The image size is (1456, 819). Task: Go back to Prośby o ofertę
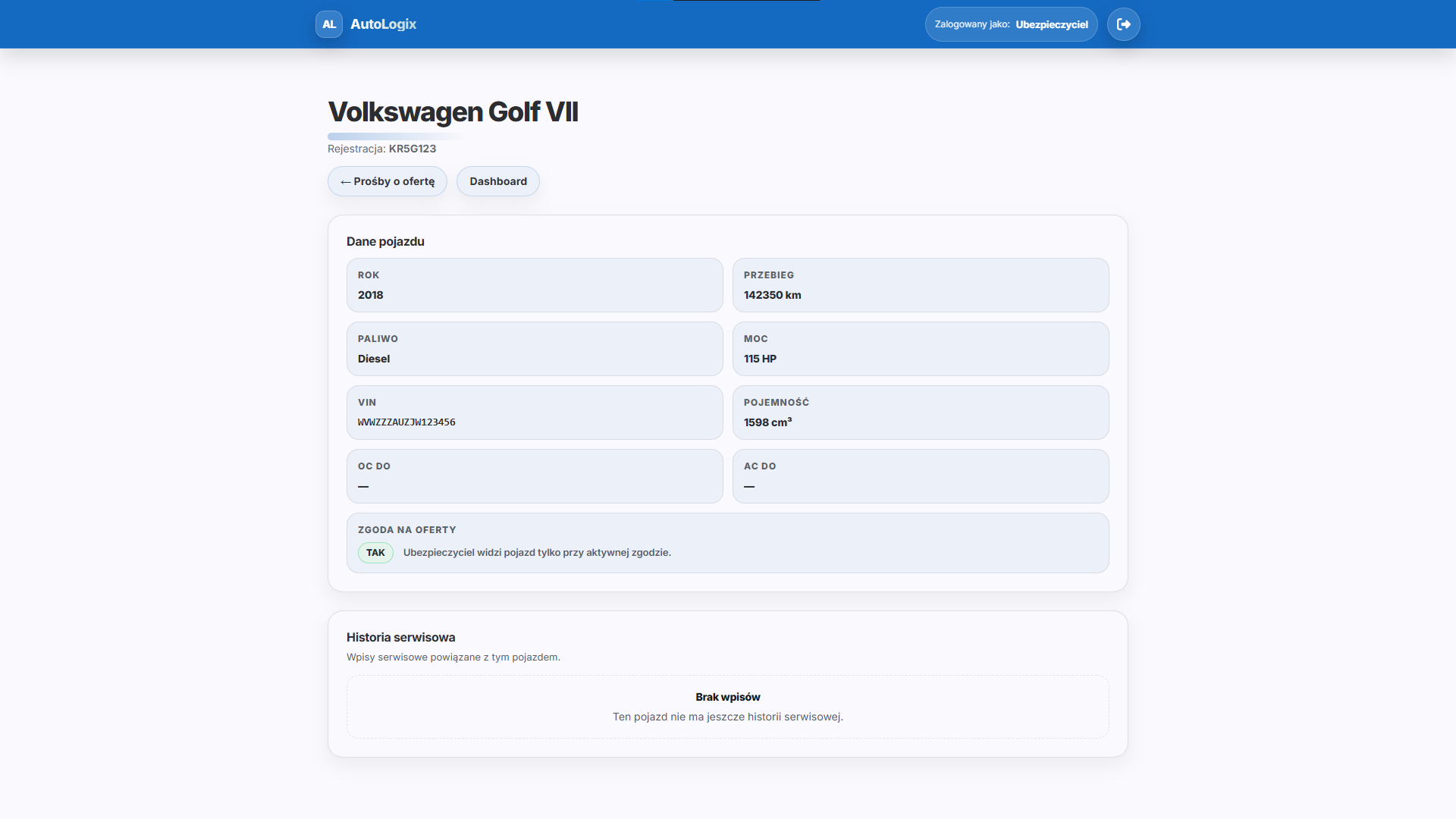(x=388, y=181)
